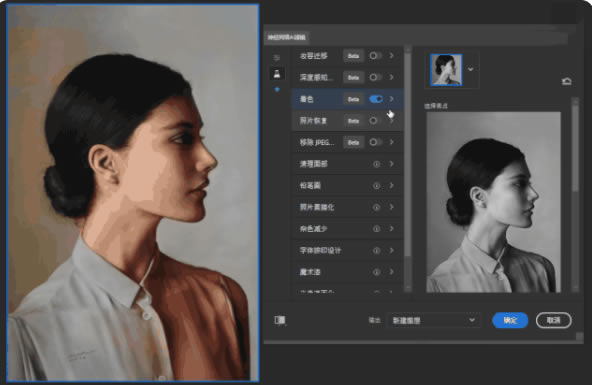The height and width of the screenshot is (385, 592).
Task: Expand the 杂色减少 row chevron
Action: coord(392,229)
